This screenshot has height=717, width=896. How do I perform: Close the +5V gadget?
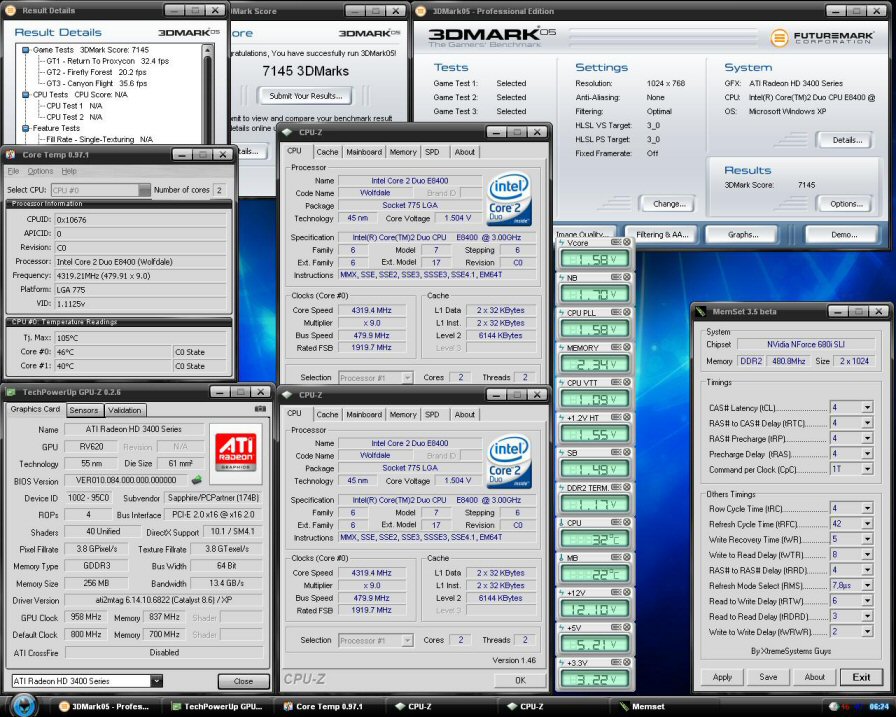point(627,627)
